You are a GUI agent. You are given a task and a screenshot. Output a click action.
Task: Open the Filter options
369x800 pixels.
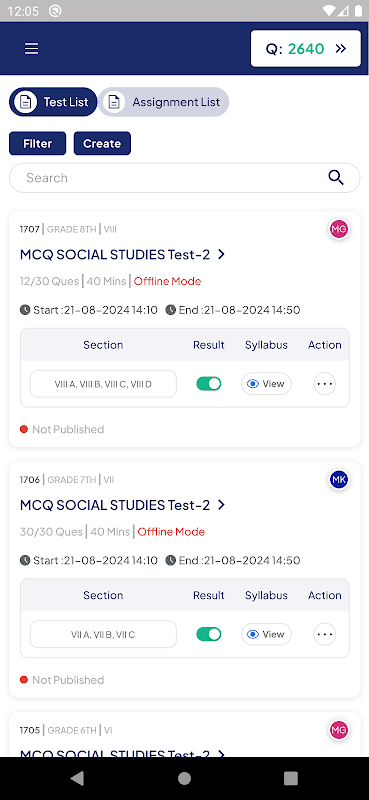[x=37, y=143]
